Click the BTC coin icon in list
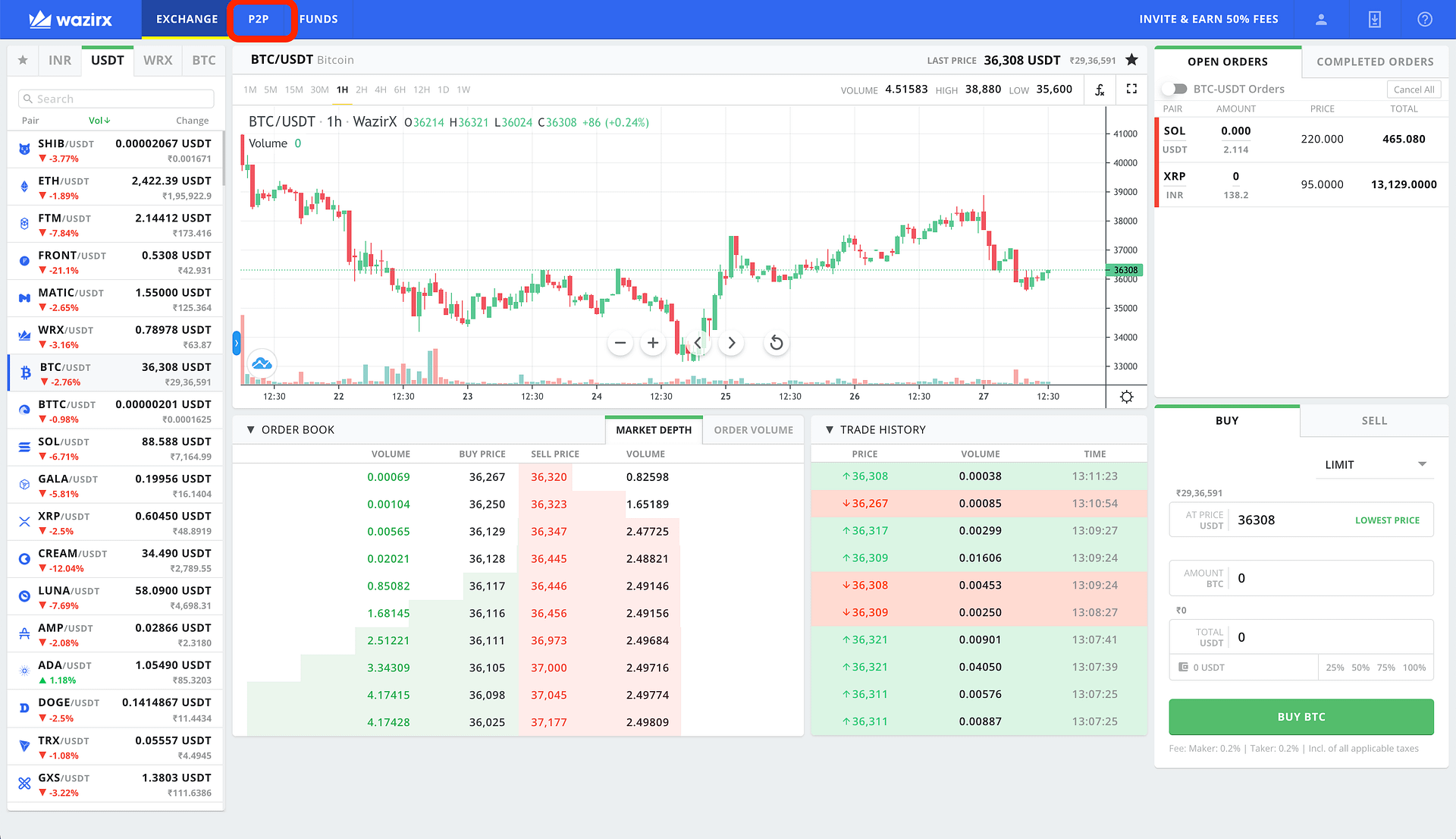This screenshot has height=839, width=1456. pyautogui.click(x=25, y=372)
